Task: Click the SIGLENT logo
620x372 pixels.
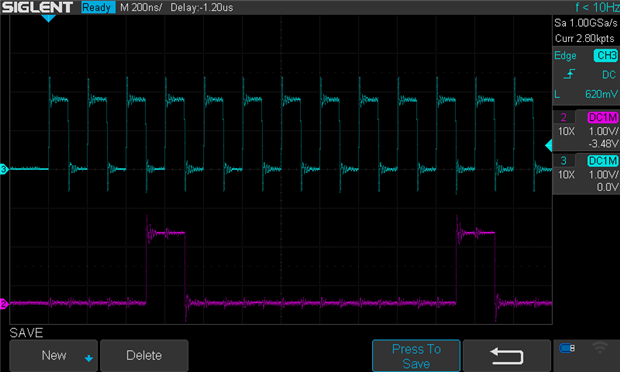Action: click(x=37, y=7)
